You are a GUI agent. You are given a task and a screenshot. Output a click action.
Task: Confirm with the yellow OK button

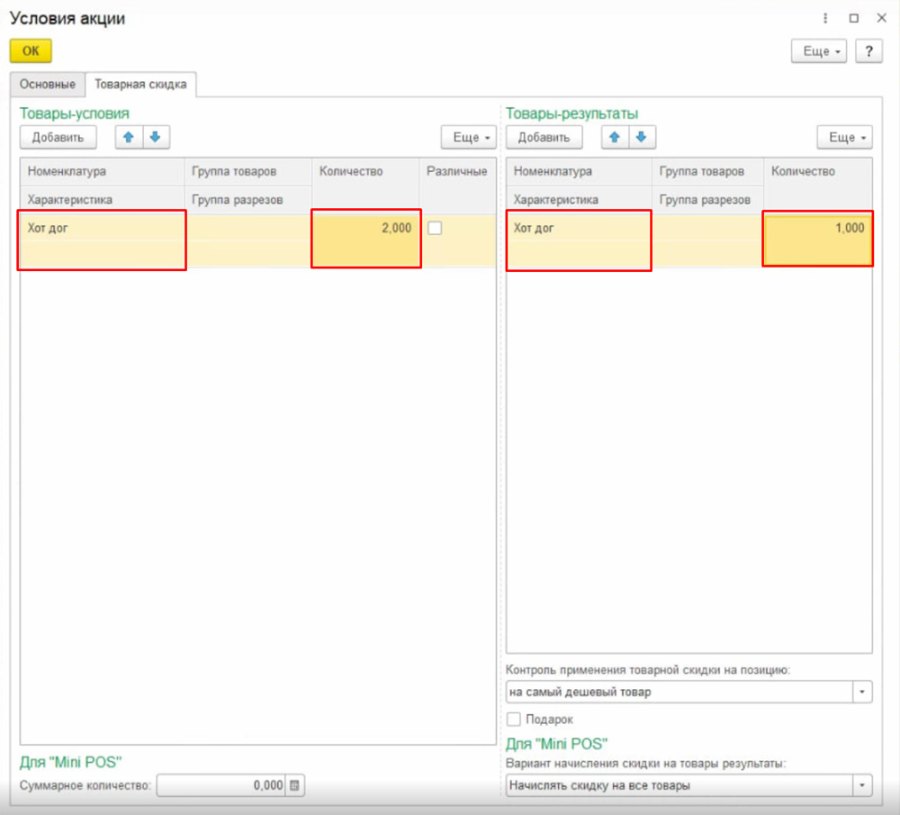pos(31,51)
